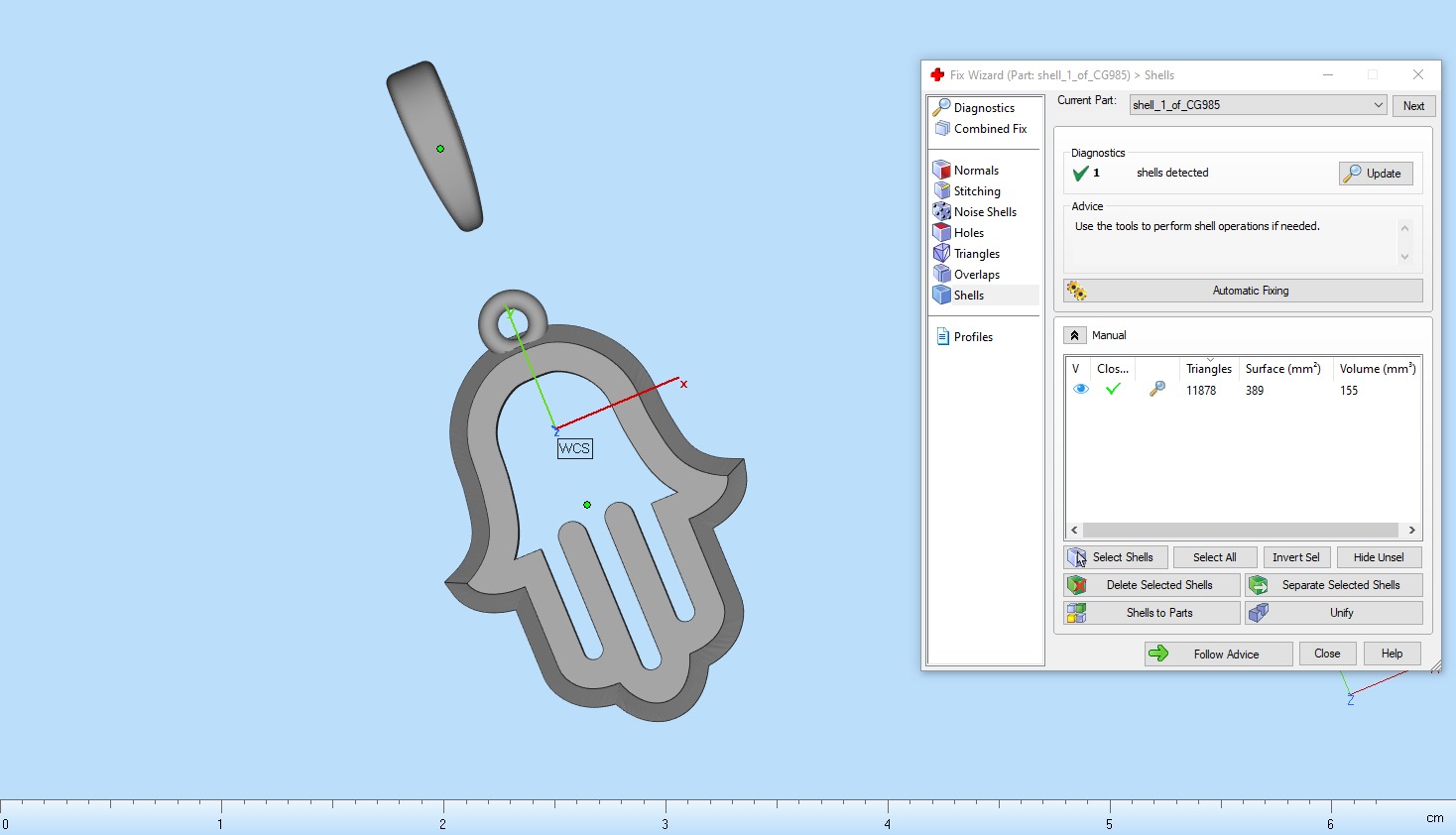Open the Triangles page
This screenshot has height=835, width=1456.
click(977, 254)
